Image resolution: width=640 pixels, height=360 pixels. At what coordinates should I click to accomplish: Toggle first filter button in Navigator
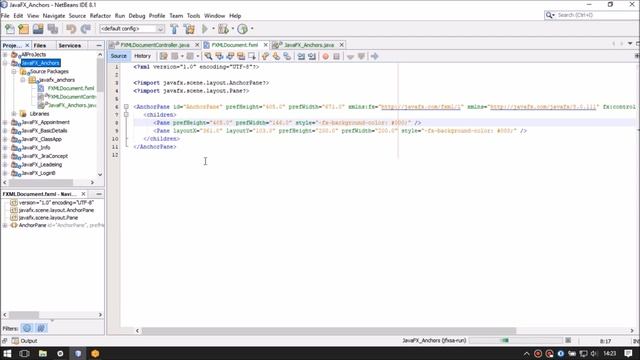click(x=27, y=328)
